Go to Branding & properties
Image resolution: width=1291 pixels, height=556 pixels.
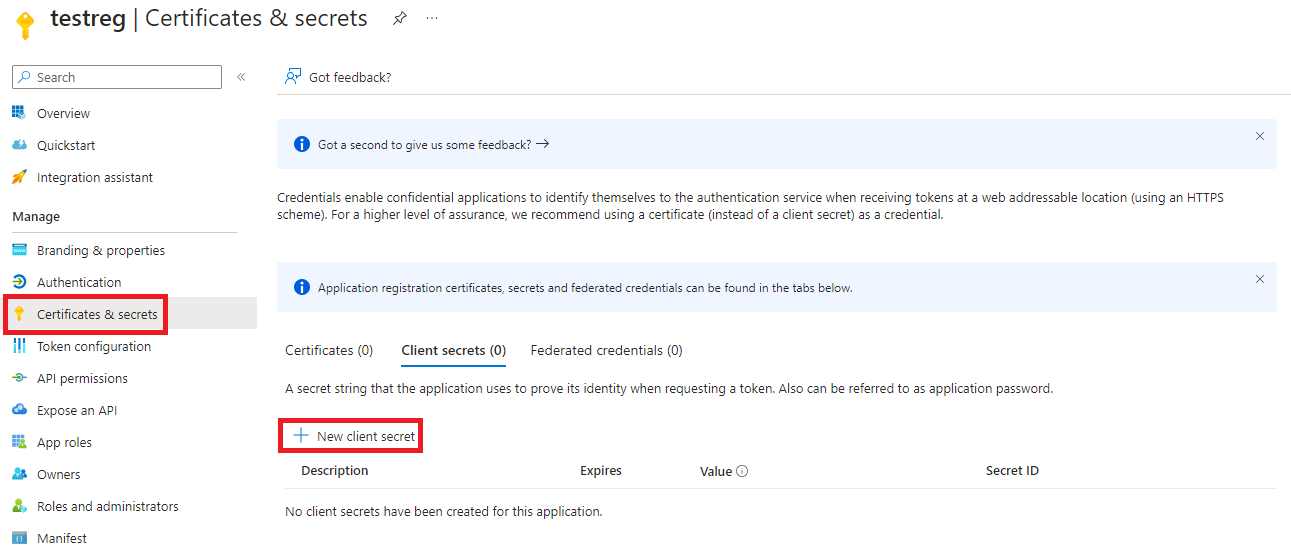[100, 250]
